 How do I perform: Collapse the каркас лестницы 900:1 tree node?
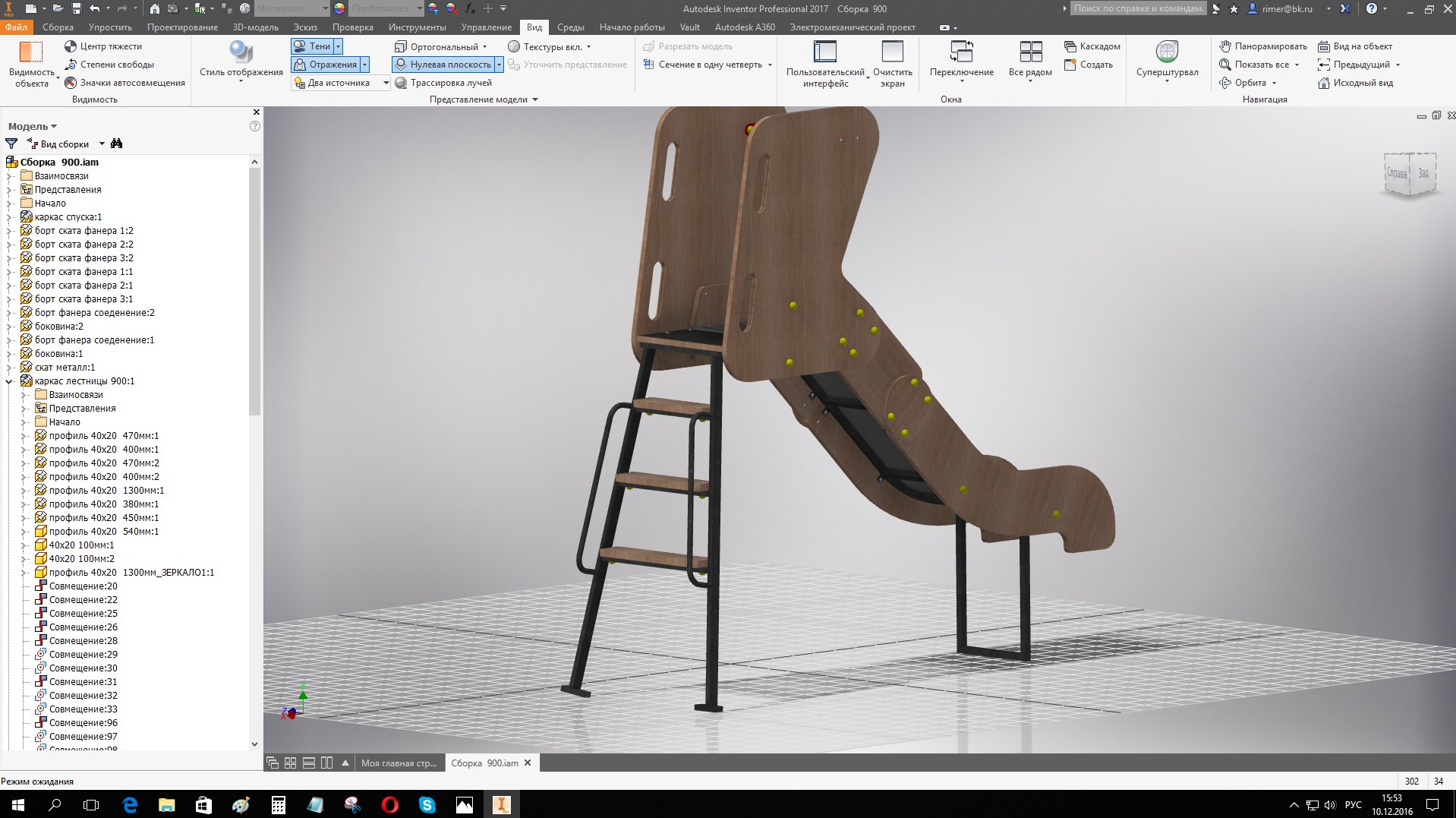click(x=10, y=381)
